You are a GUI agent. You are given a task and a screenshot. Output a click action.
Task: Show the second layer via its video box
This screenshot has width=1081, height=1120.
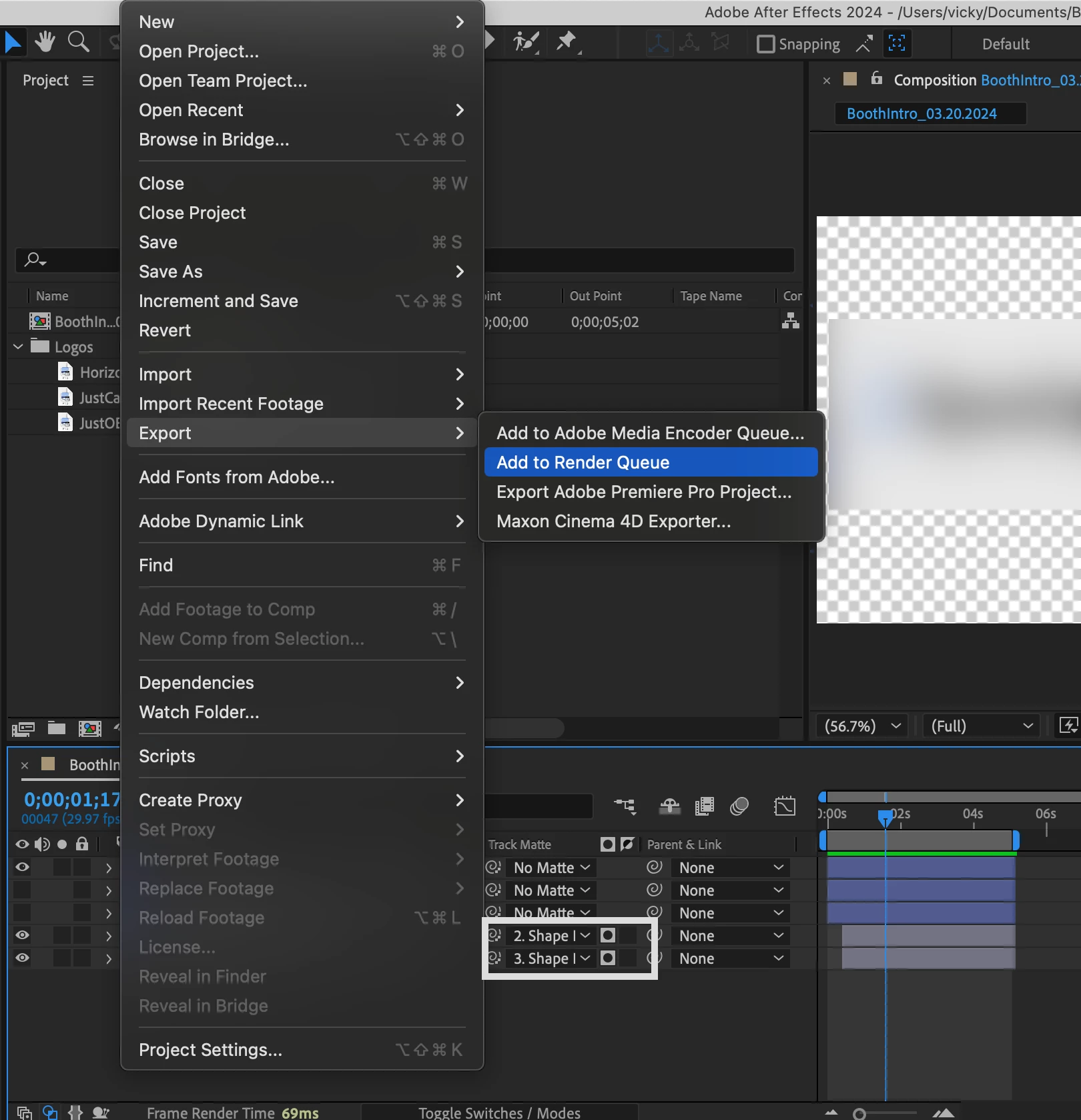pyautogui.click(x=22, y=890)
